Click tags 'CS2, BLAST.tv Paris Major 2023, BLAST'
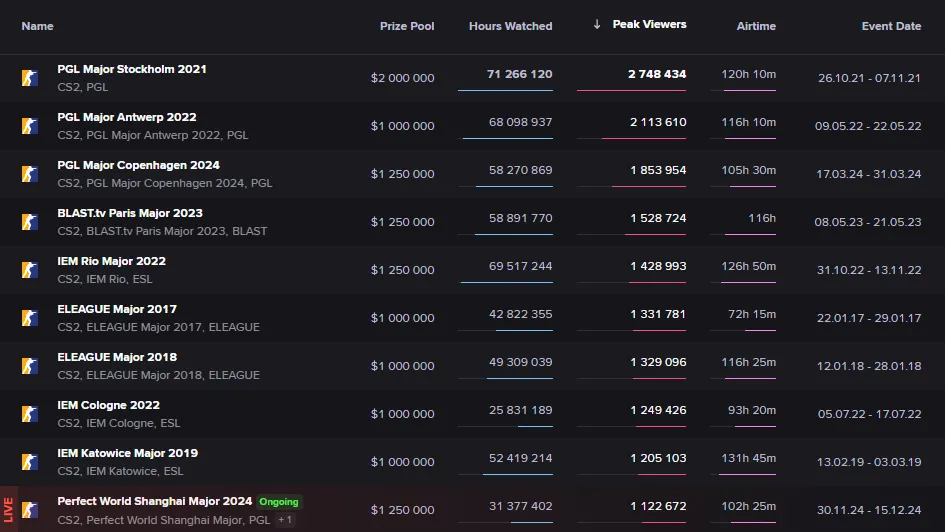This screenshot has width=945, height=532. tap(162, 231)
